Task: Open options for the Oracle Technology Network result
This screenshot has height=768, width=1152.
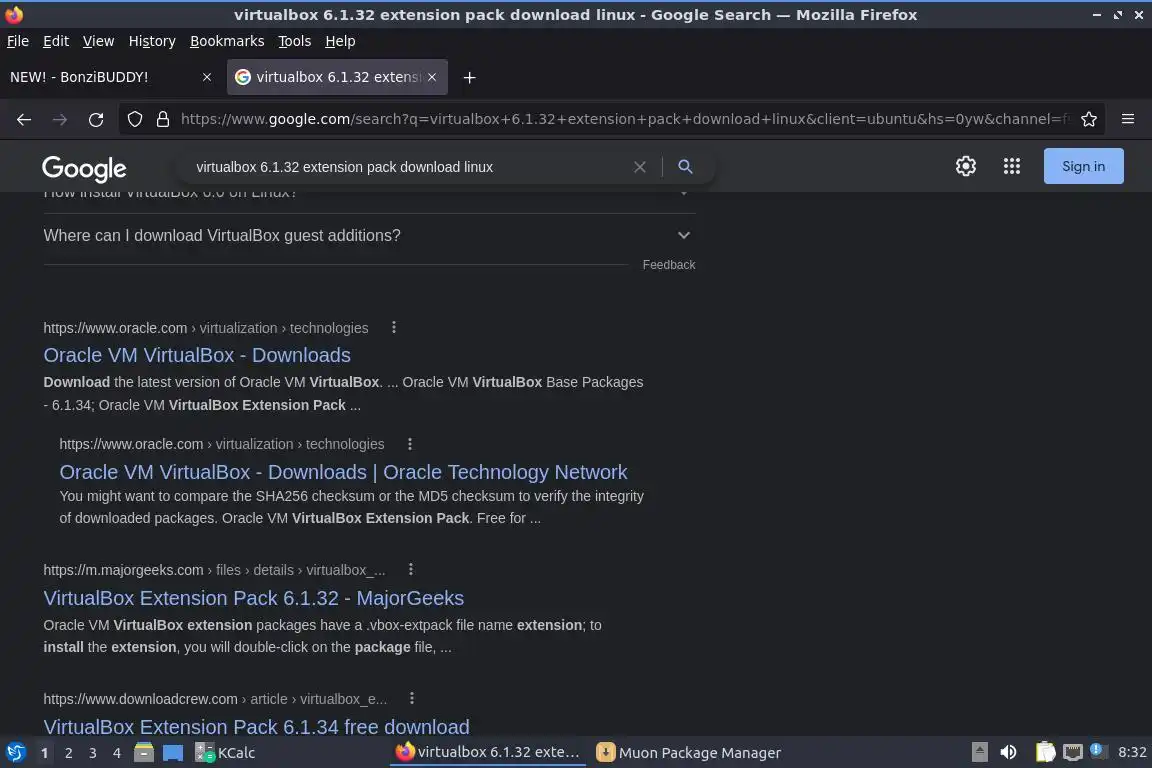Action: coord(410,443)
